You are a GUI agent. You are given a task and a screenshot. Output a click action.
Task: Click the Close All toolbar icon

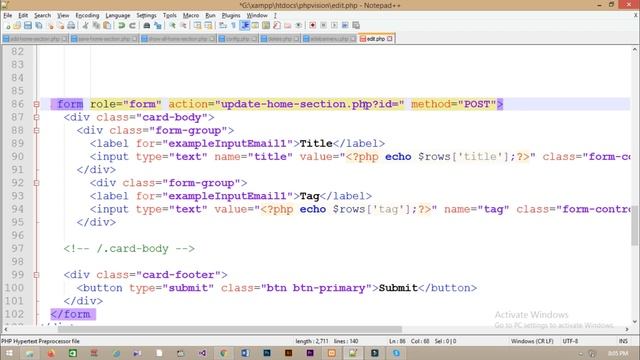60,26
